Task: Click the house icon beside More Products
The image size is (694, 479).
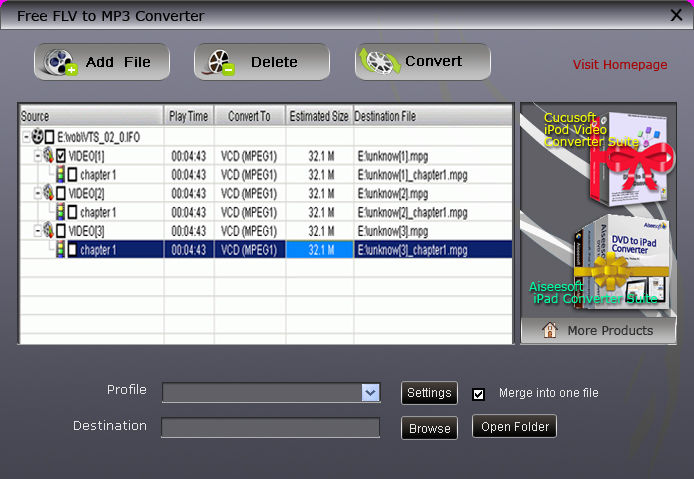Action: coord(549,330)
